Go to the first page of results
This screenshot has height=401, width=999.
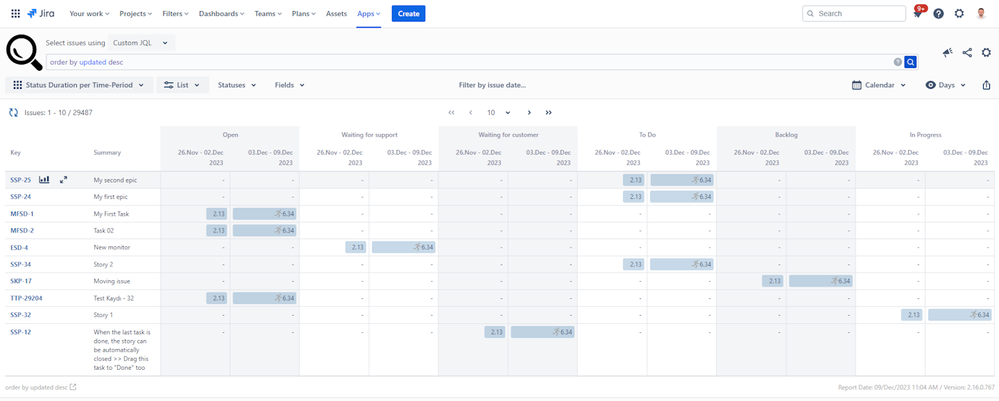pyautogui.click(x=451, y=112)
